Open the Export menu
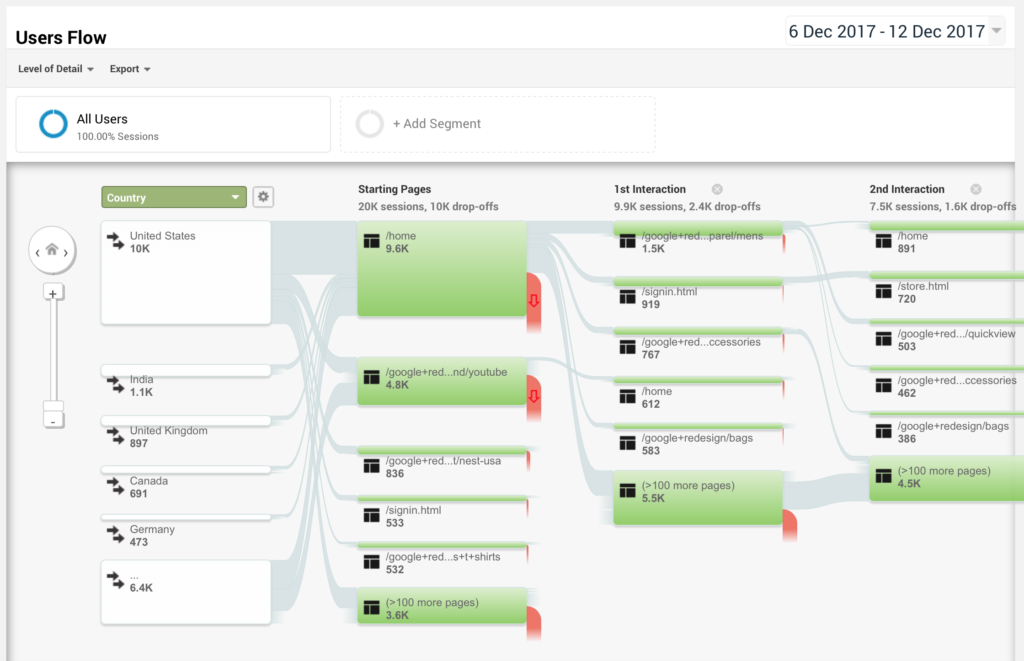Image resolution: width=1024 pixels, height=661 pixels. pos(130,69)
